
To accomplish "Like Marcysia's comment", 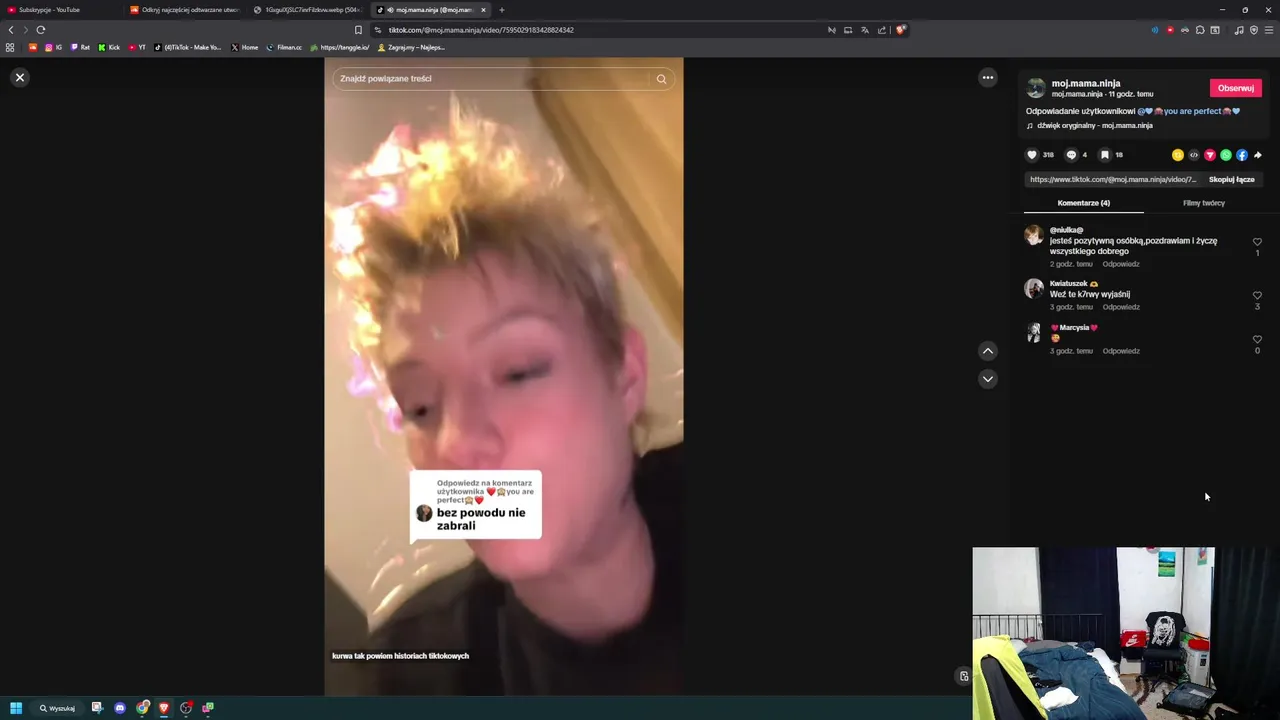I will 1257,339.
